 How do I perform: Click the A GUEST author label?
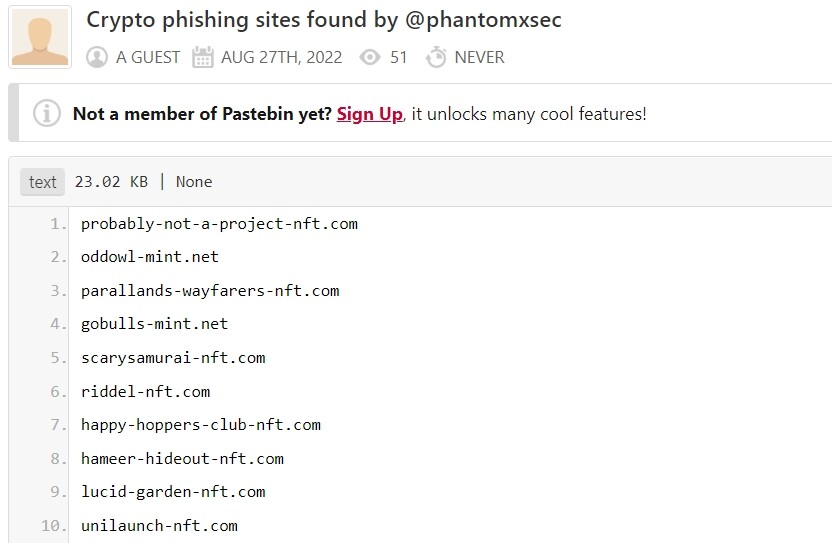coord(148,58)
